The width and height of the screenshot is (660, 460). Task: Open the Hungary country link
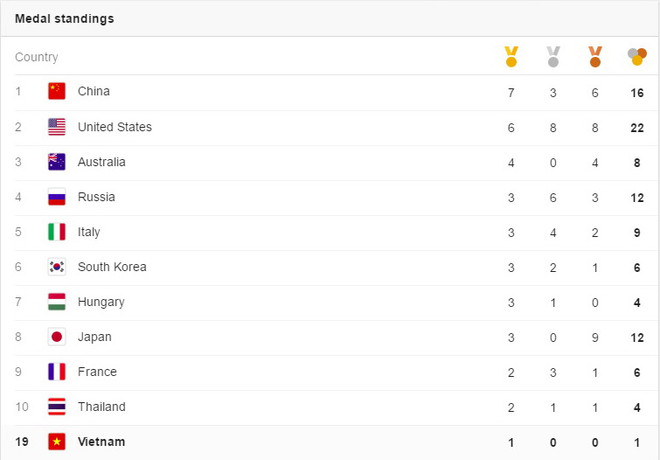click(x=101, y=302)
